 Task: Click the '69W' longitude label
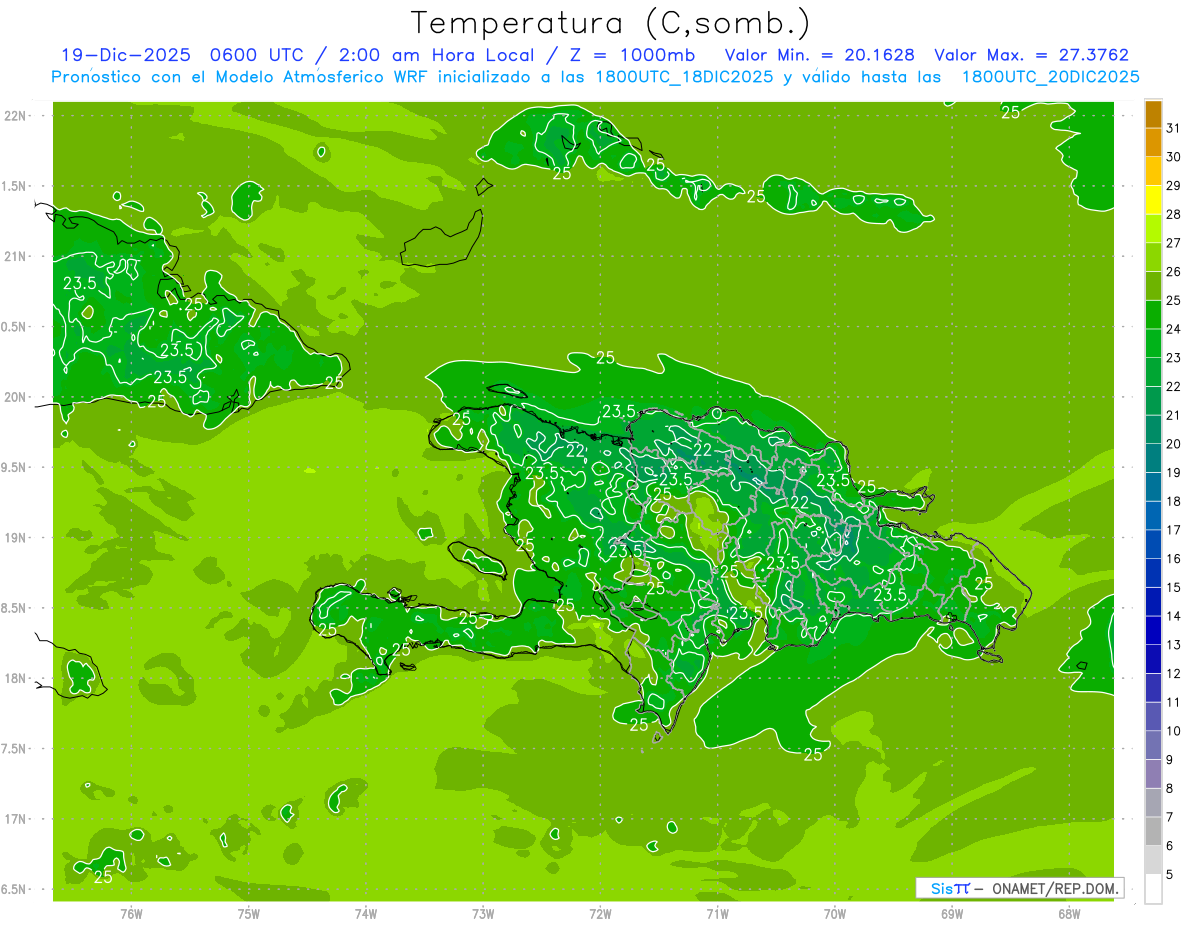click(x=952, y=913)
